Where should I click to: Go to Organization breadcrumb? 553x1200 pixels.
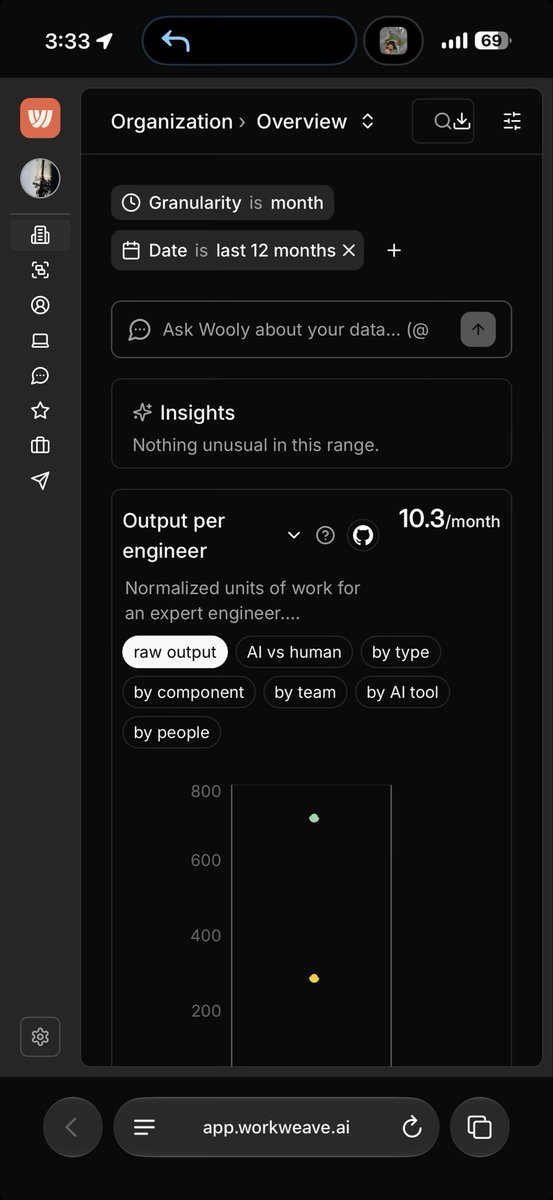pos(171,121)
